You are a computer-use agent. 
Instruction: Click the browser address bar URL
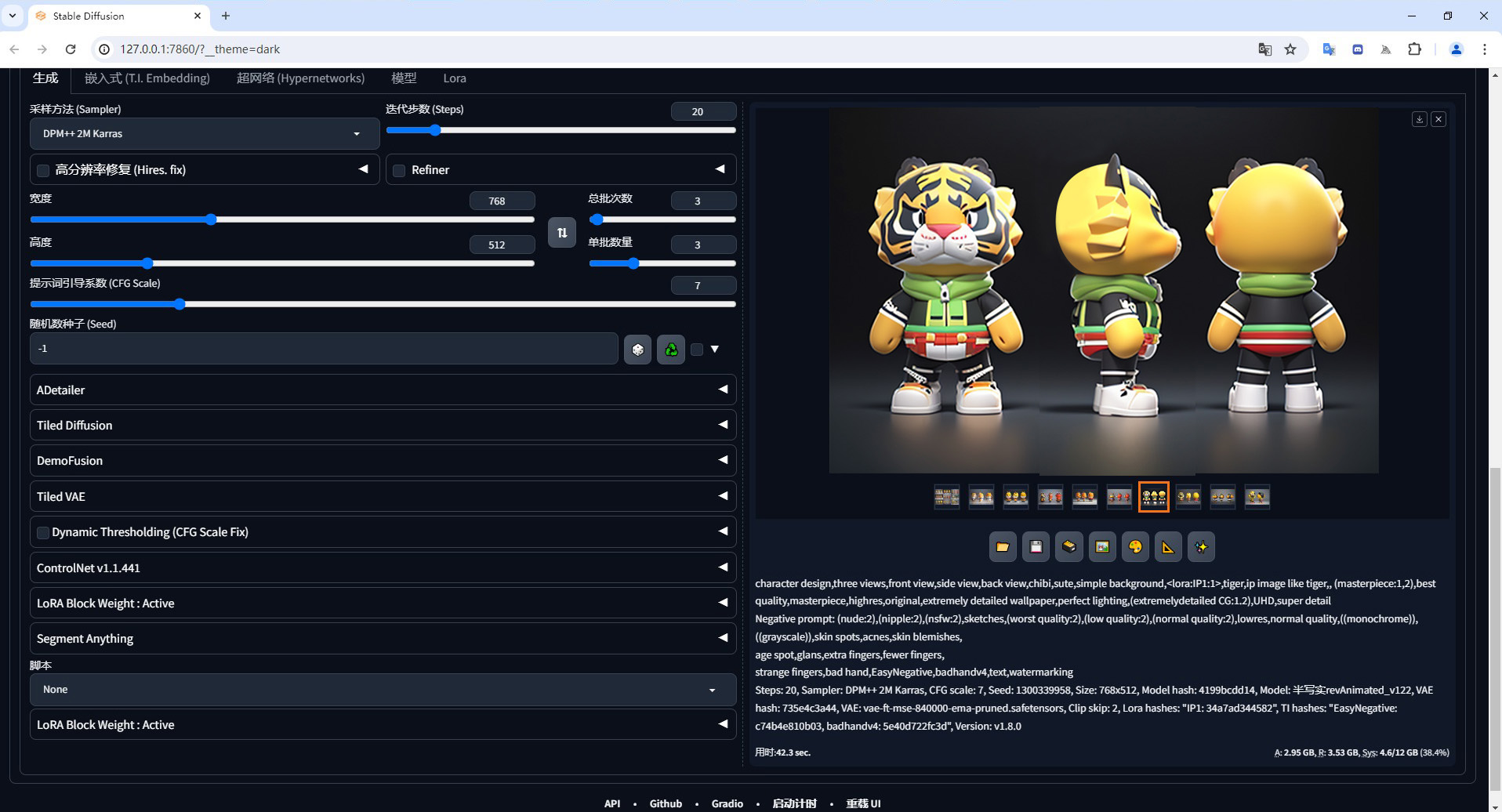[x=200, y=49]
